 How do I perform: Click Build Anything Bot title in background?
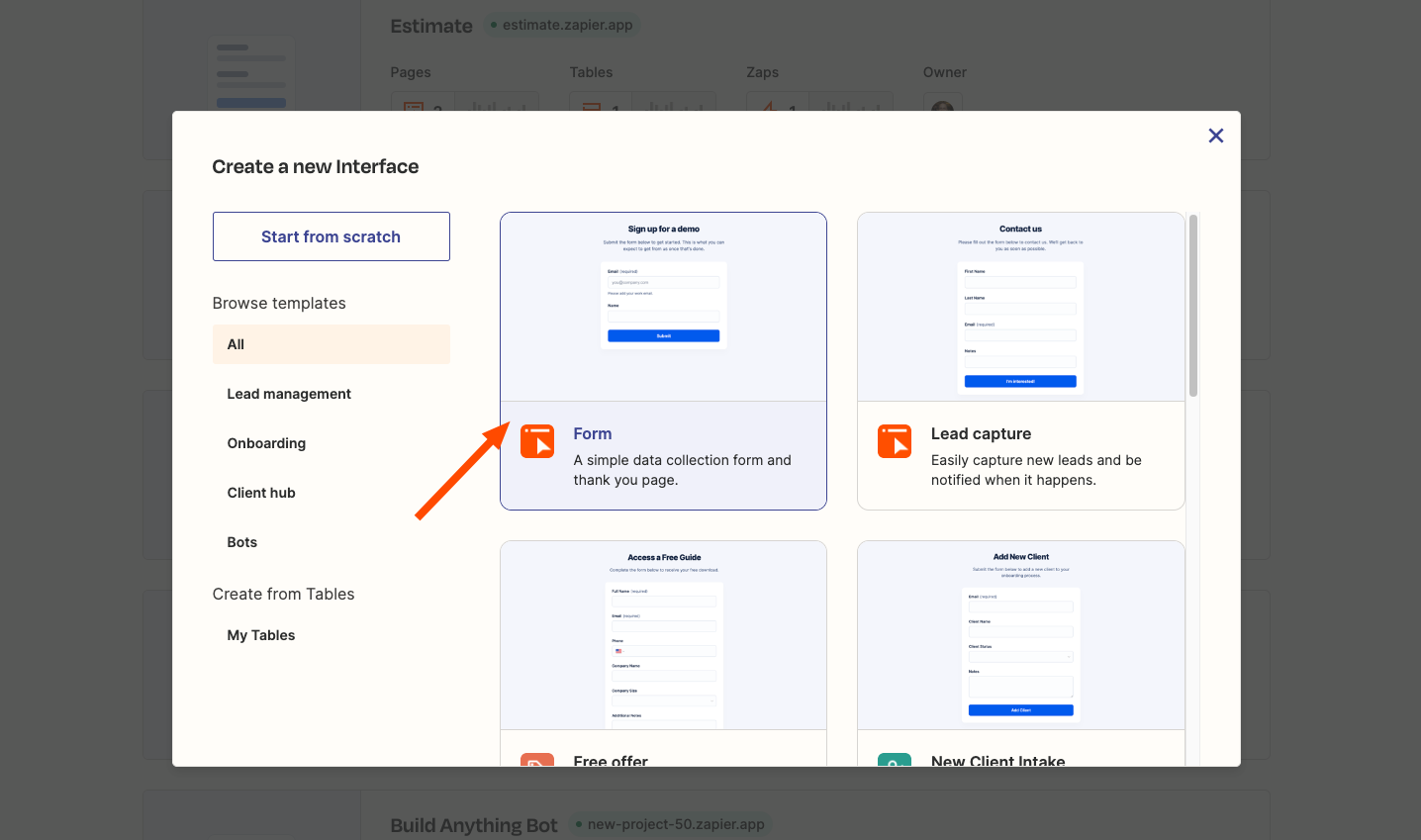pyautogui.click(x=474, y=825)
